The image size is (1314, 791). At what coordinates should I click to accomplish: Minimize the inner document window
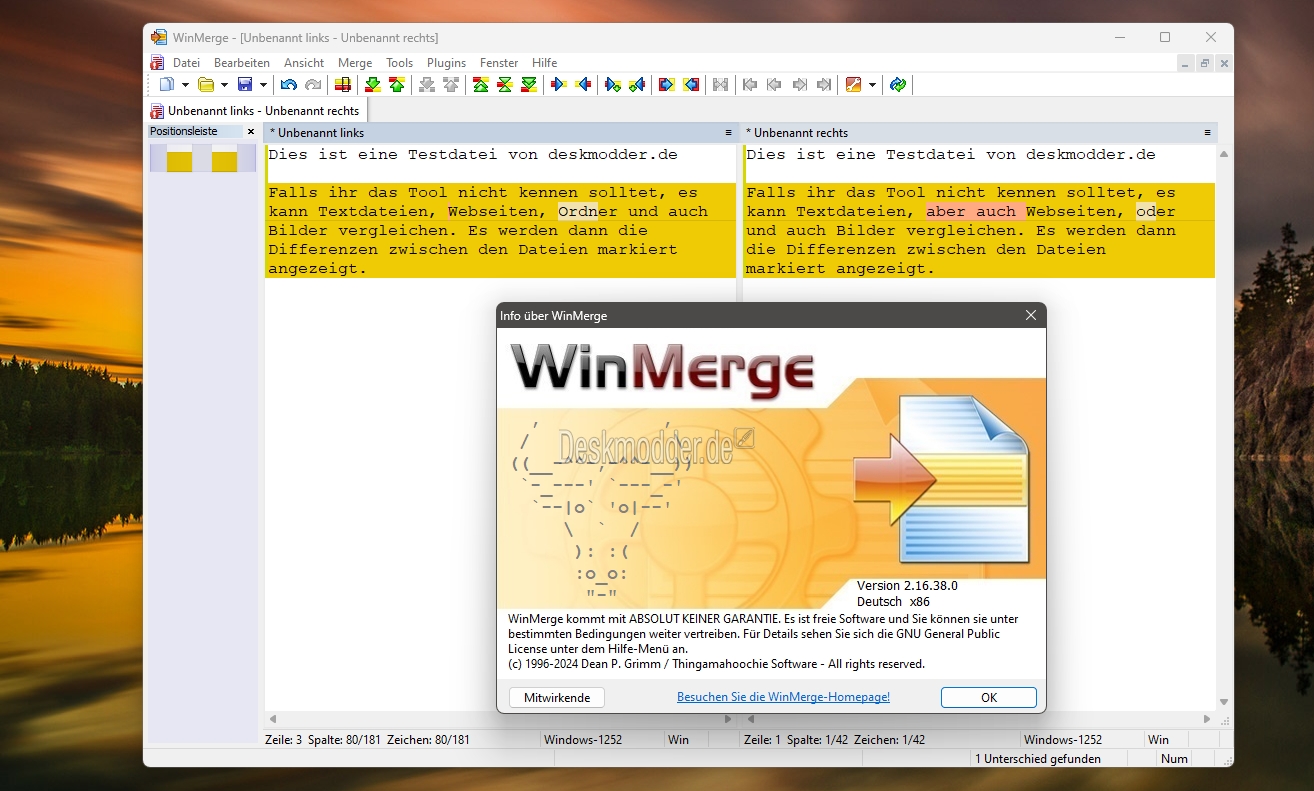pyautogui.click(x=1185, y=63)
